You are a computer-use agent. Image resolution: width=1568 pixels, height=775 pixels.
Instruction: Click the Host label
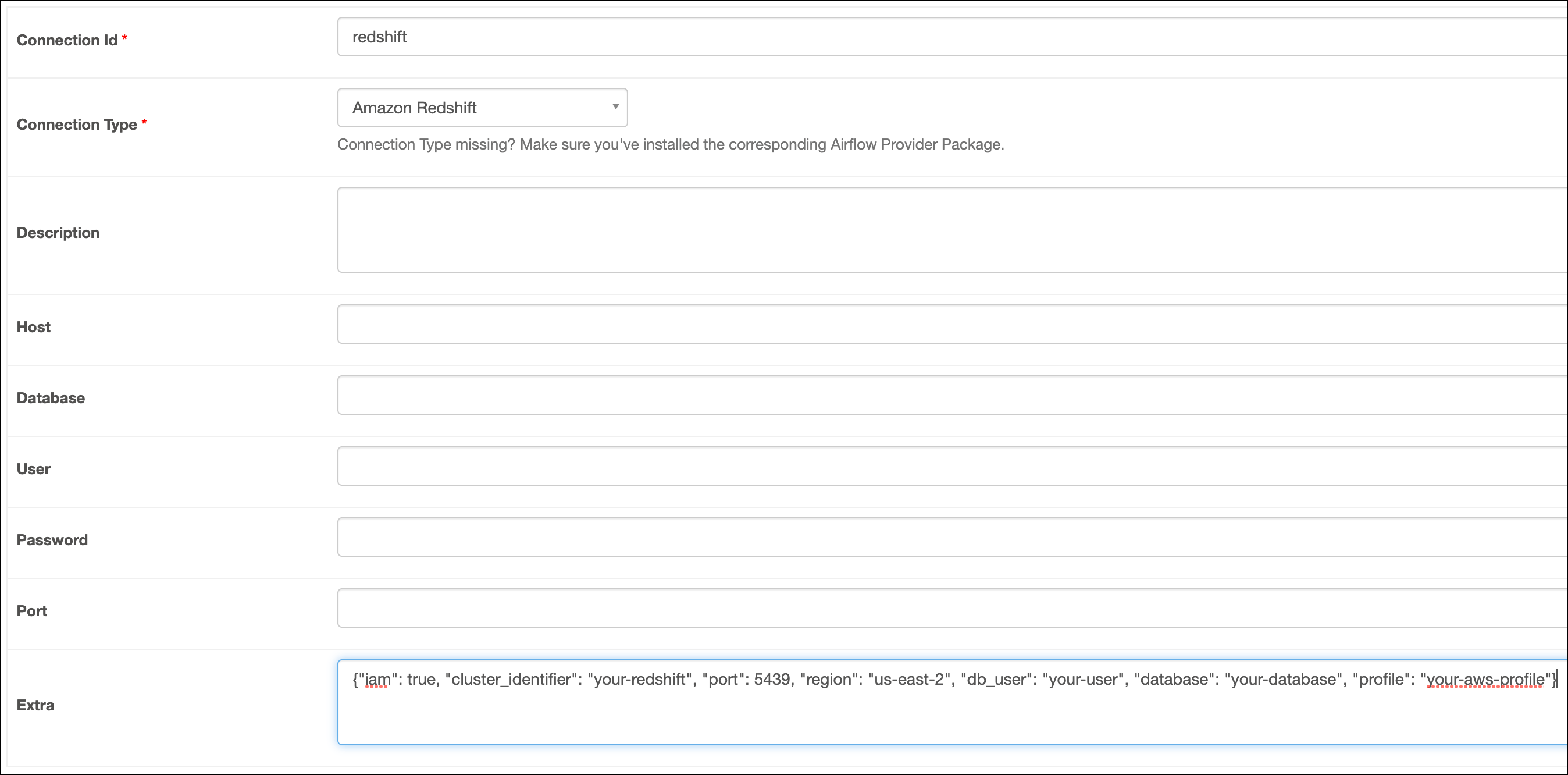[x=34, y=327]
